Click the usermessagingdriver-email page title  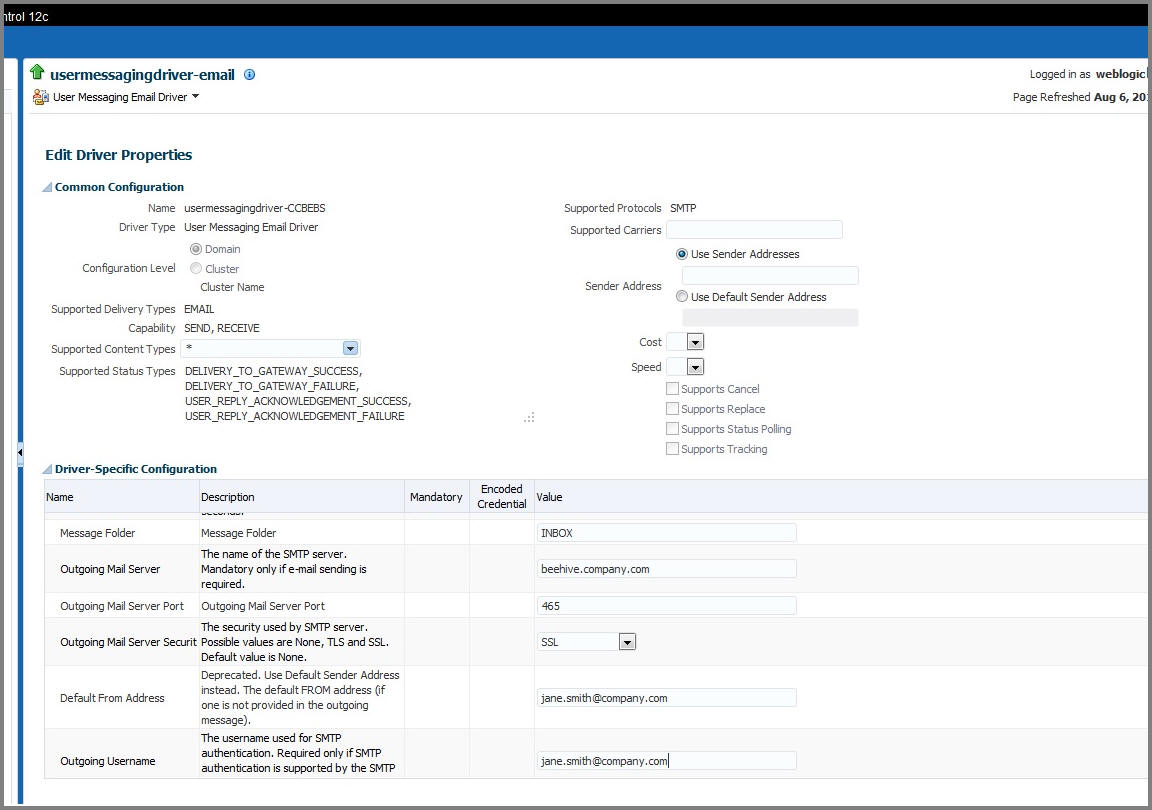143,74
